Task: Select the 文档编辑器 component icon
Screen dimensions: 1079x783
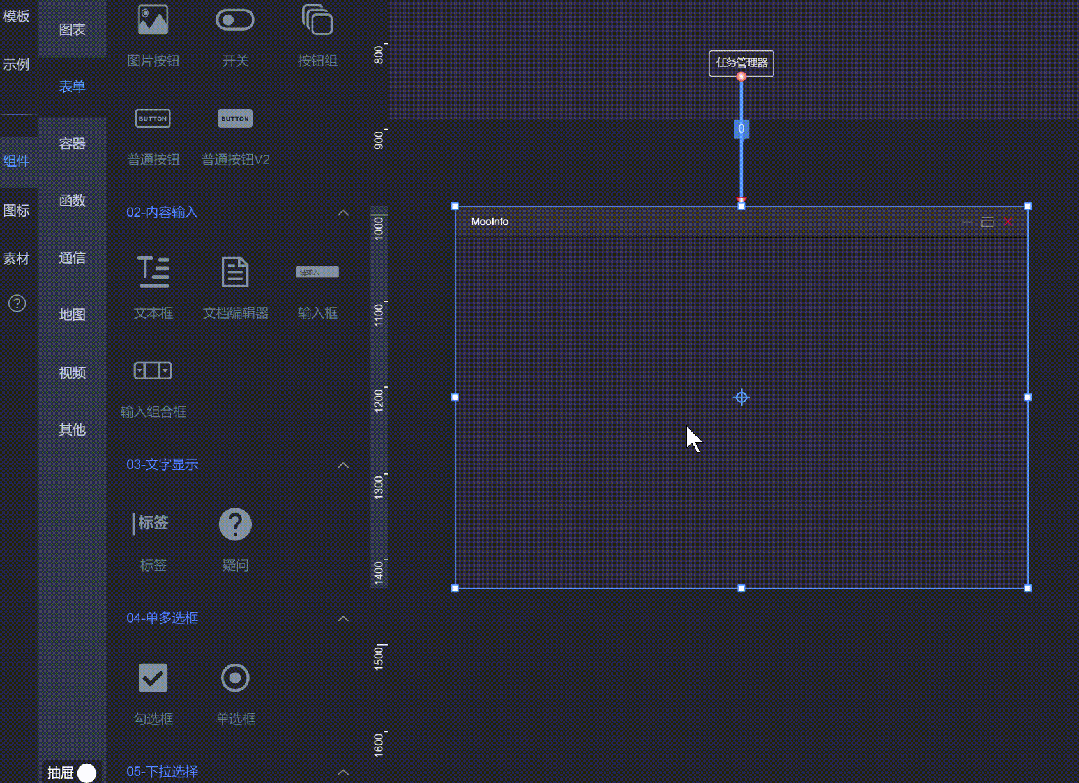Action: (235, 272)
